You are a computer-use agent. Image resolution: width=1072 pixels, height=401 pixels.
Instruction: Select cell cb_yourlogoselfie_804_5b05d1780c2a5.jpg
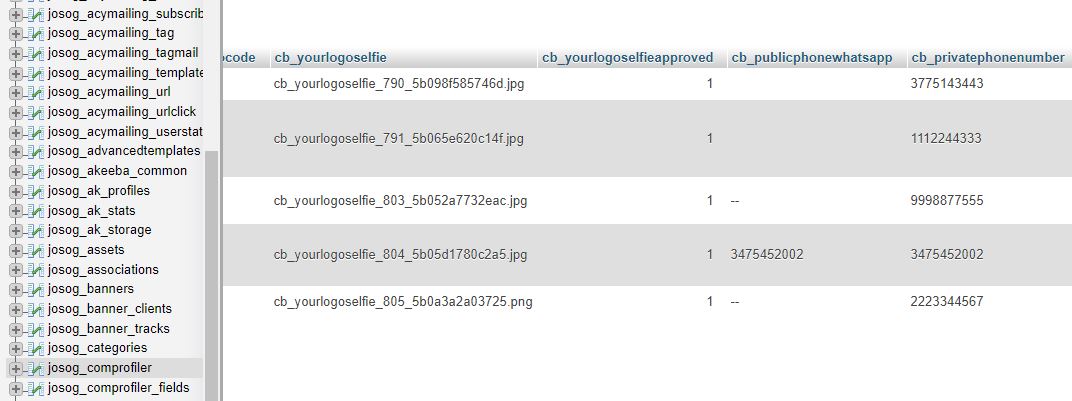click(x=401, y=255)
